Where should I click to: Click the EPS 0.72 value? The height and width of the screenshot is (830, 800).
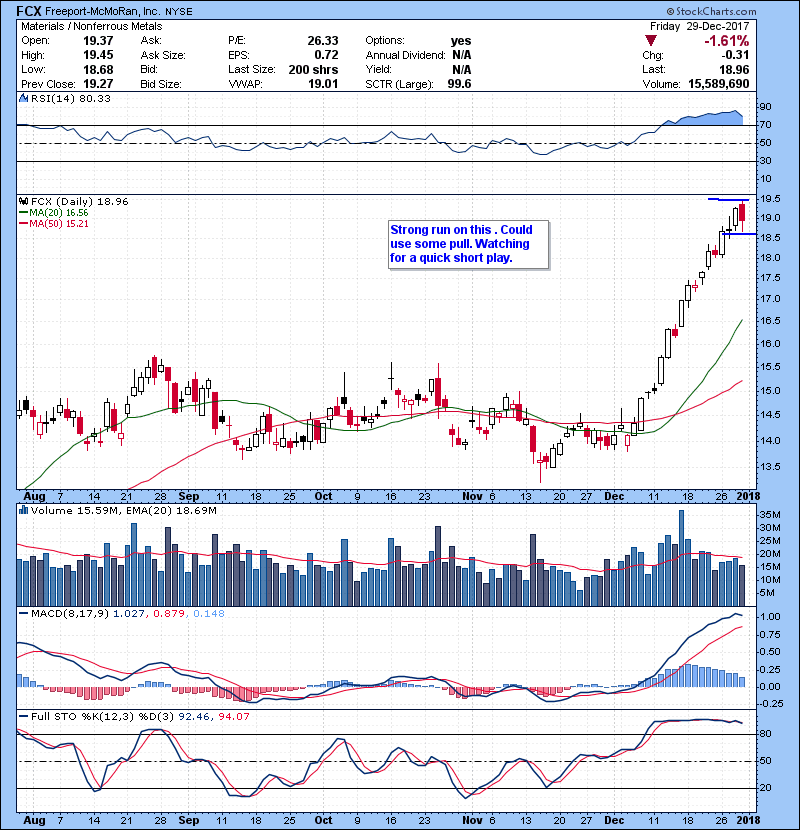coord(326,55)
